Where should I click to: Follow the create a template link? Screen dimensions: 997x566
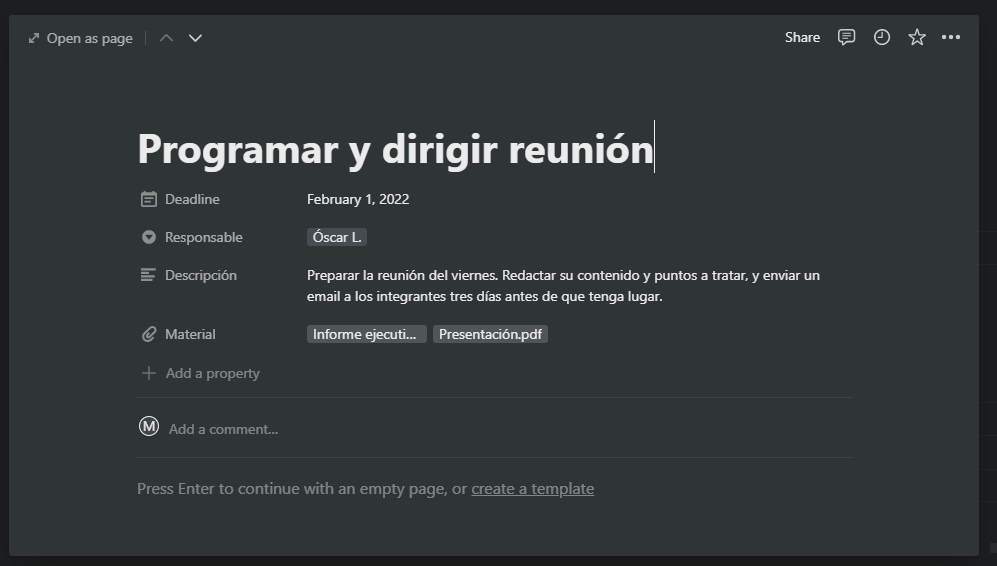(x=533, y=488)
